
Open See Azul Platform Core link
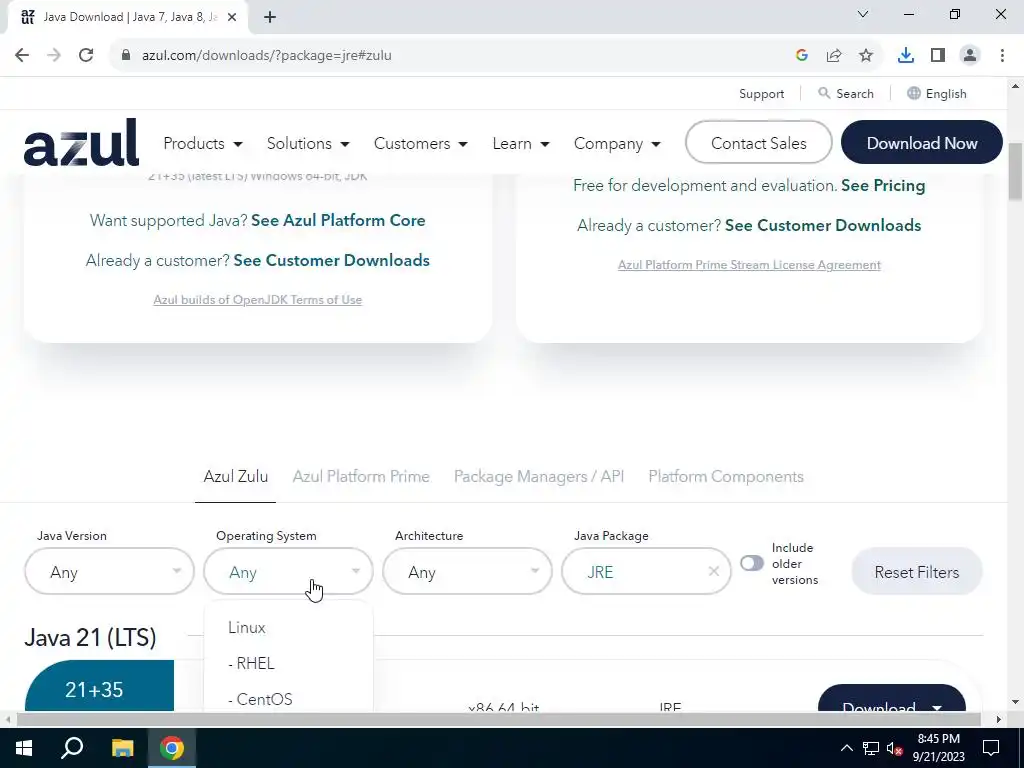click(338, 220)
